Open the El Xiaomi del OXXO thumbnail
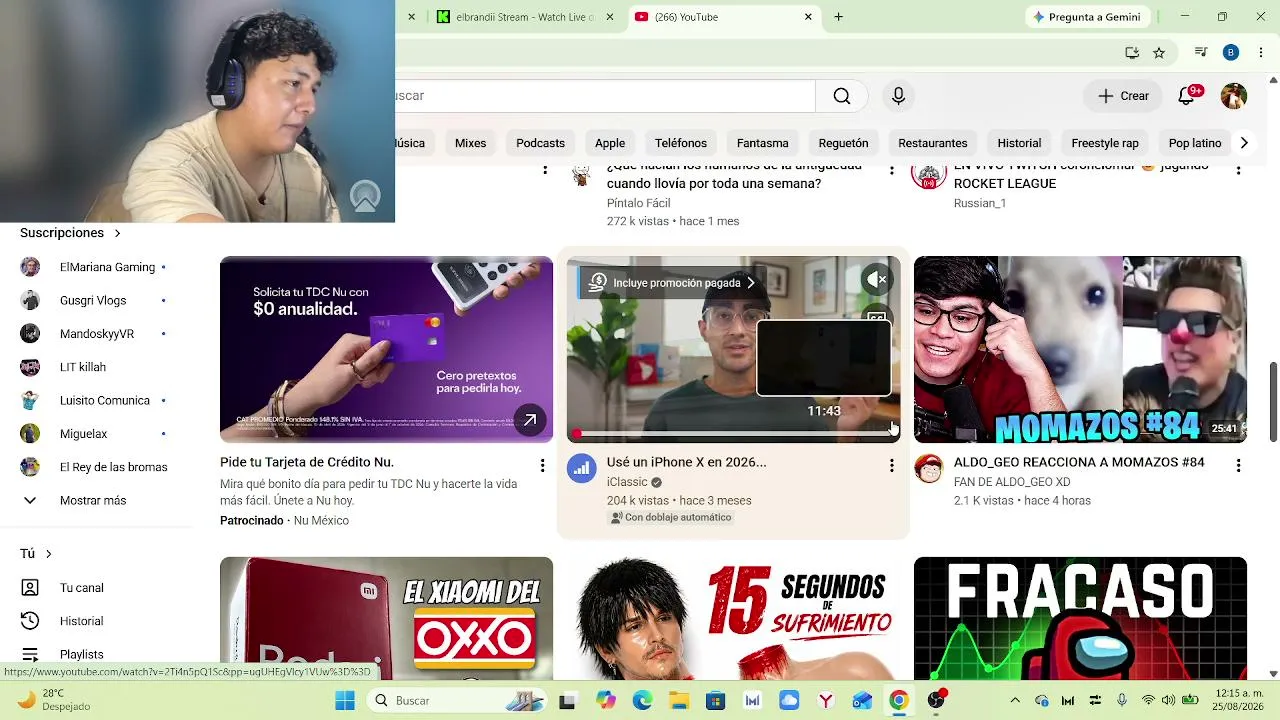The image size is (1280, 720). tap(386, 618)
